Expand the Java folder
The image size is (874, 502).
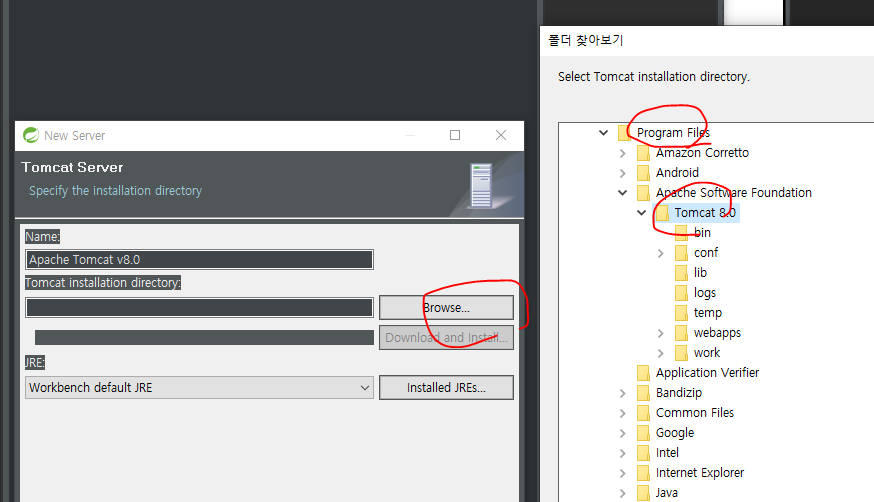622,494
